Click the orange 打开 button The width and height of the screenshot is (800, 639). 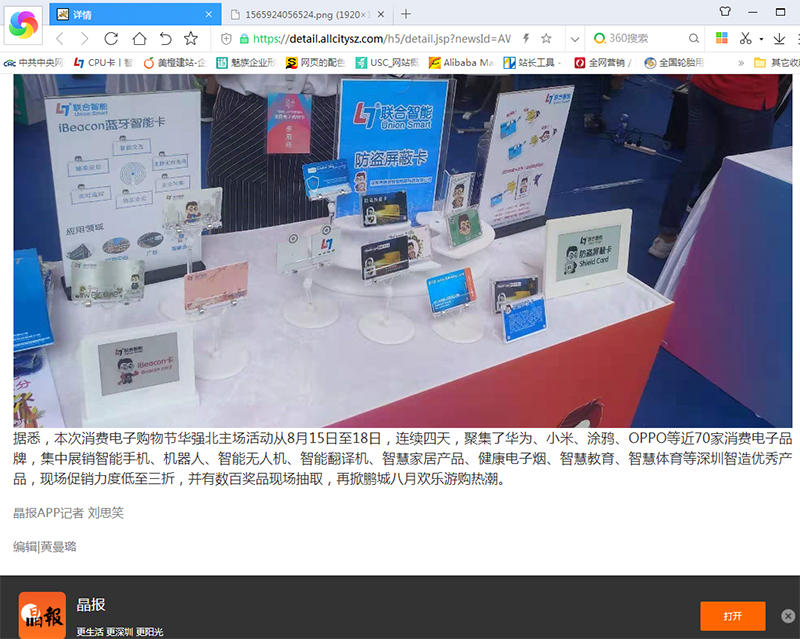[732, 615]
